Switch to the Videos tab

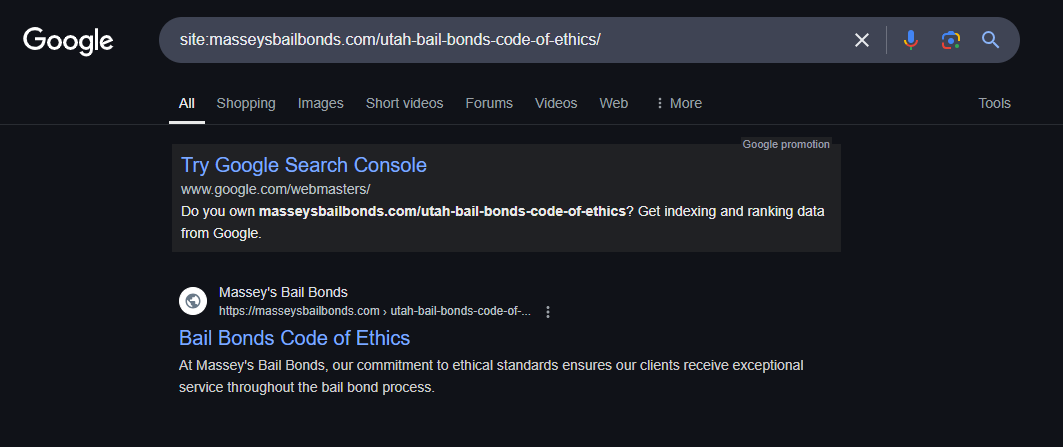click(x=556, y=104)
